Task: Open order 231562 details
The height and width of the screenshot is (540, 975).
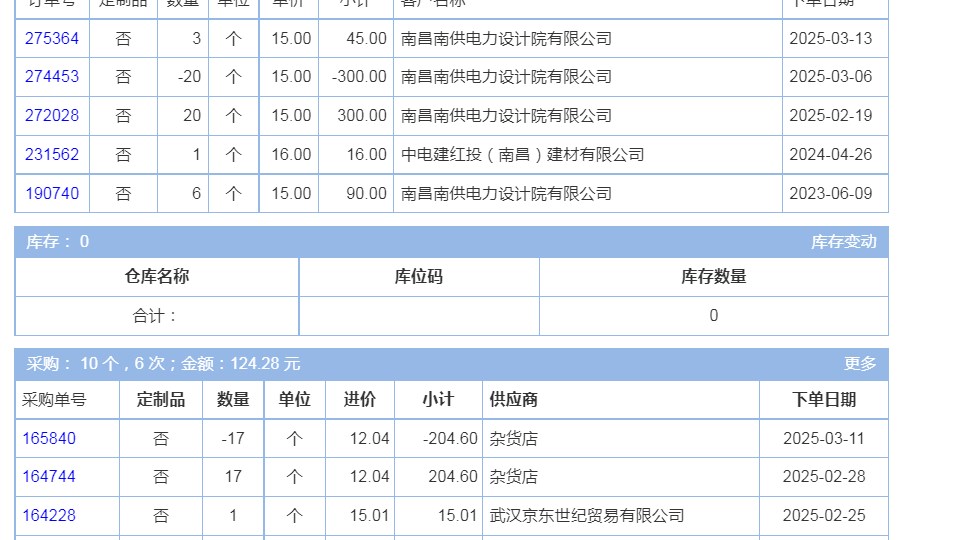Action: coord(52,155)
